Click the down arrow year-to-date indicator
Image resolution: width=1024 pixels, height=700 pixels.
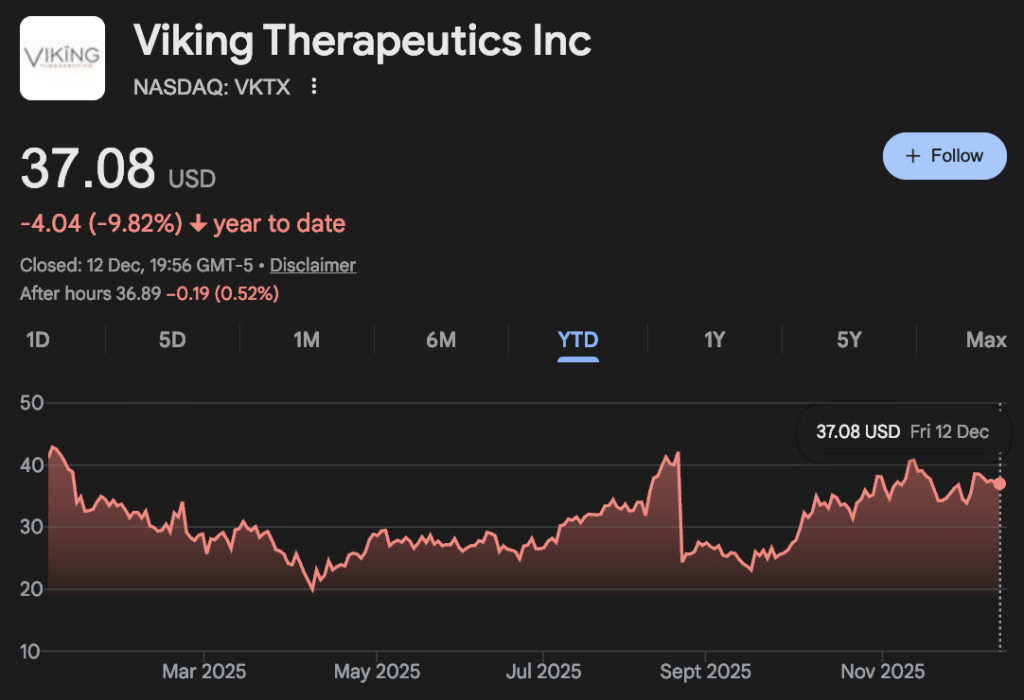(198, 224)
